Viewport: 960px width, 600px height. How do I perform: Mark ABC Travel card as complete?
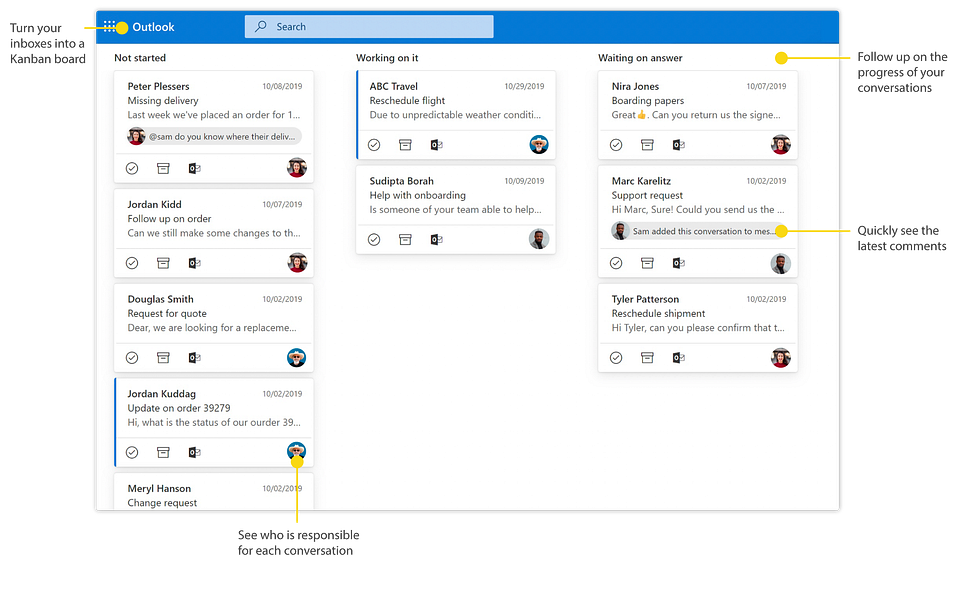(374, 145)
